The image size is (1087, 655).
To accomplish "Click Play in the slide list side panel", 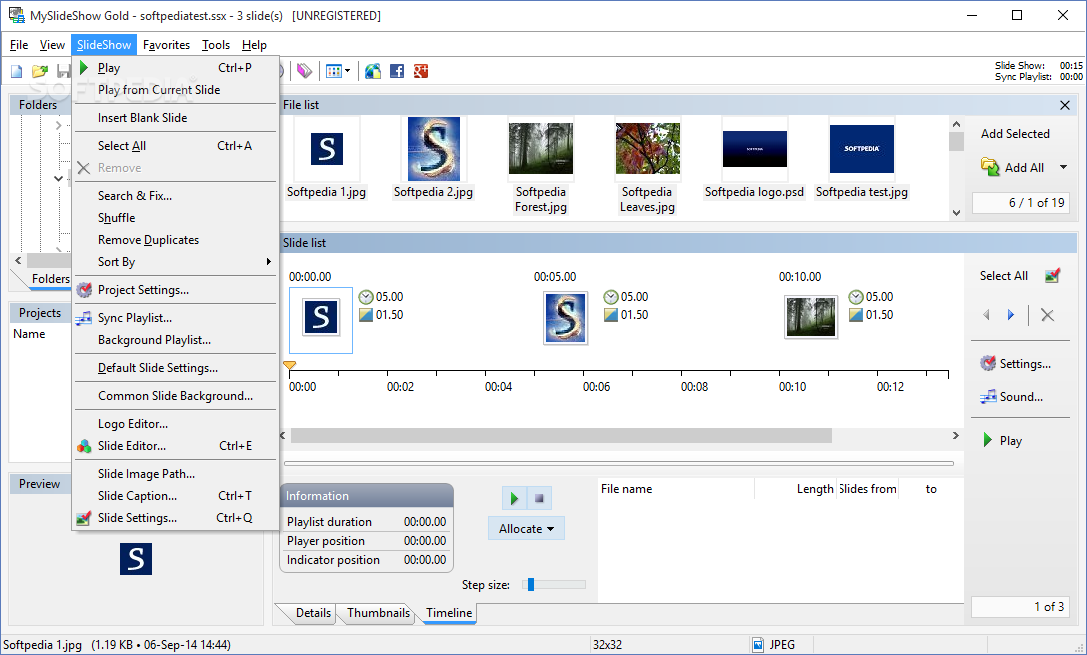I will point(1002,441).
